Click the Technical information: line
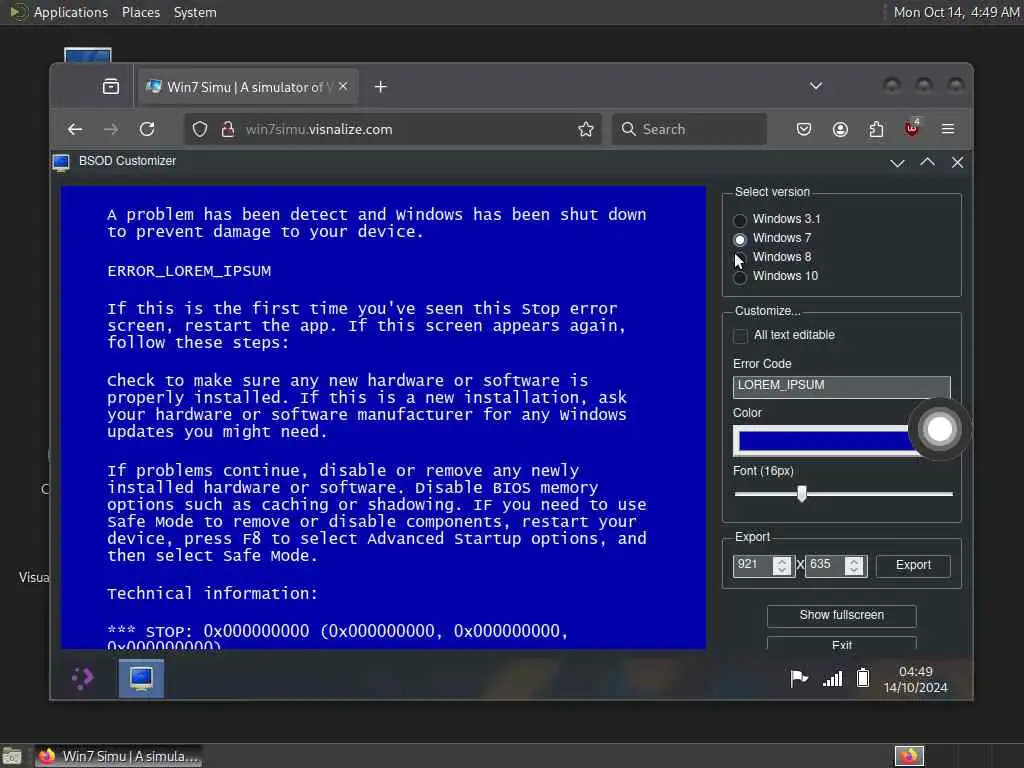Screen dimensions: 1024x768 (x=212, y=594)
